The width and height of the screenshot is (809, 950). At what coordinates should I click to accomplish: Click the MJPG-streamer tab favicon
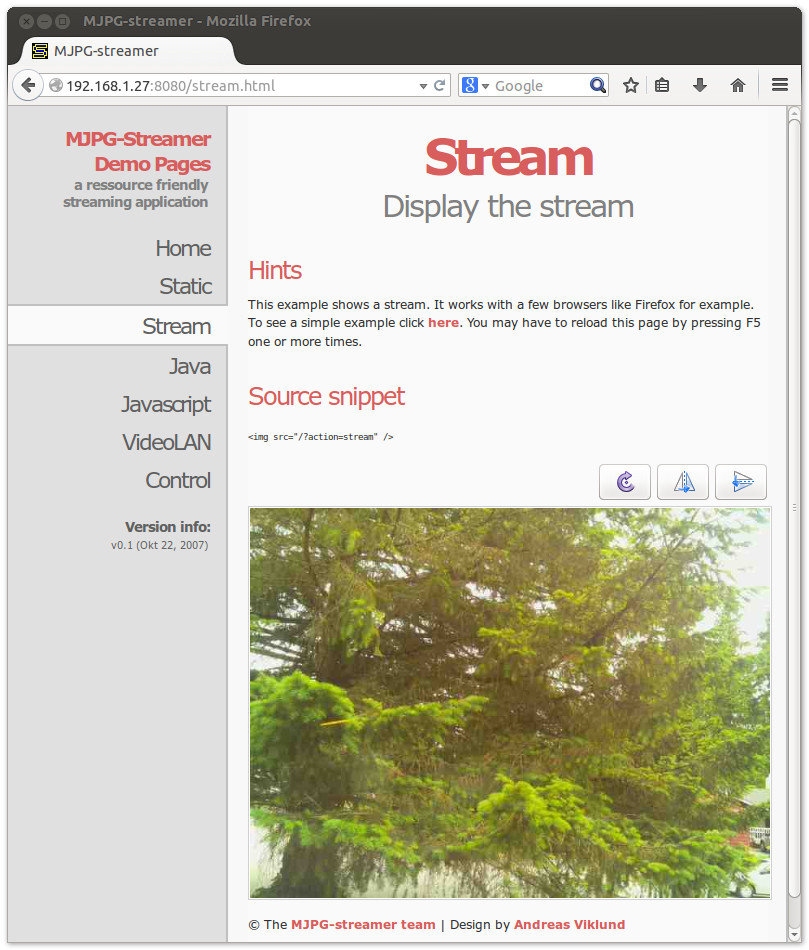[40, 51]
